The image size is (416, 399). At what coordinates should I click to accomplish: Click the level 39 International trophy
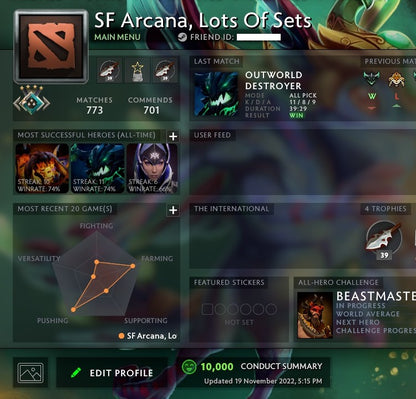coord(384,240)
